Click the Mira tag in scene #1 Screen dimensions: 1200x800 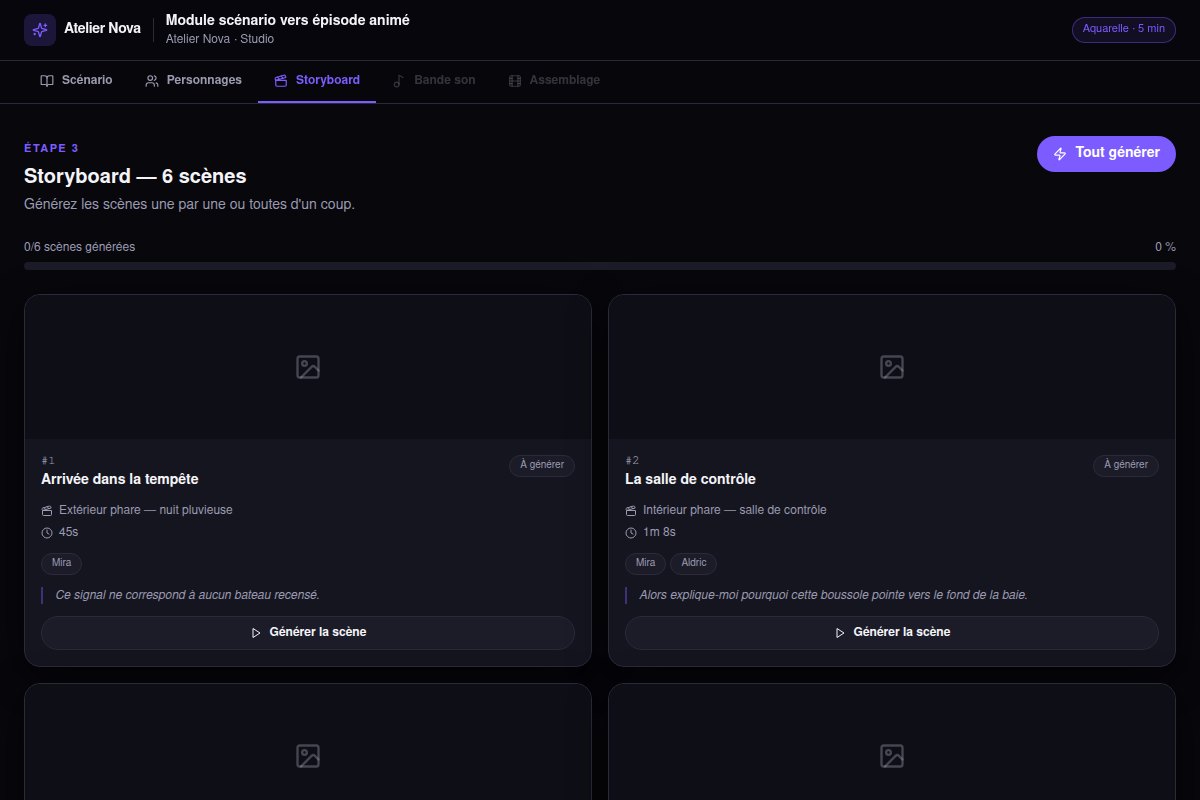click(x=62, y=563)
